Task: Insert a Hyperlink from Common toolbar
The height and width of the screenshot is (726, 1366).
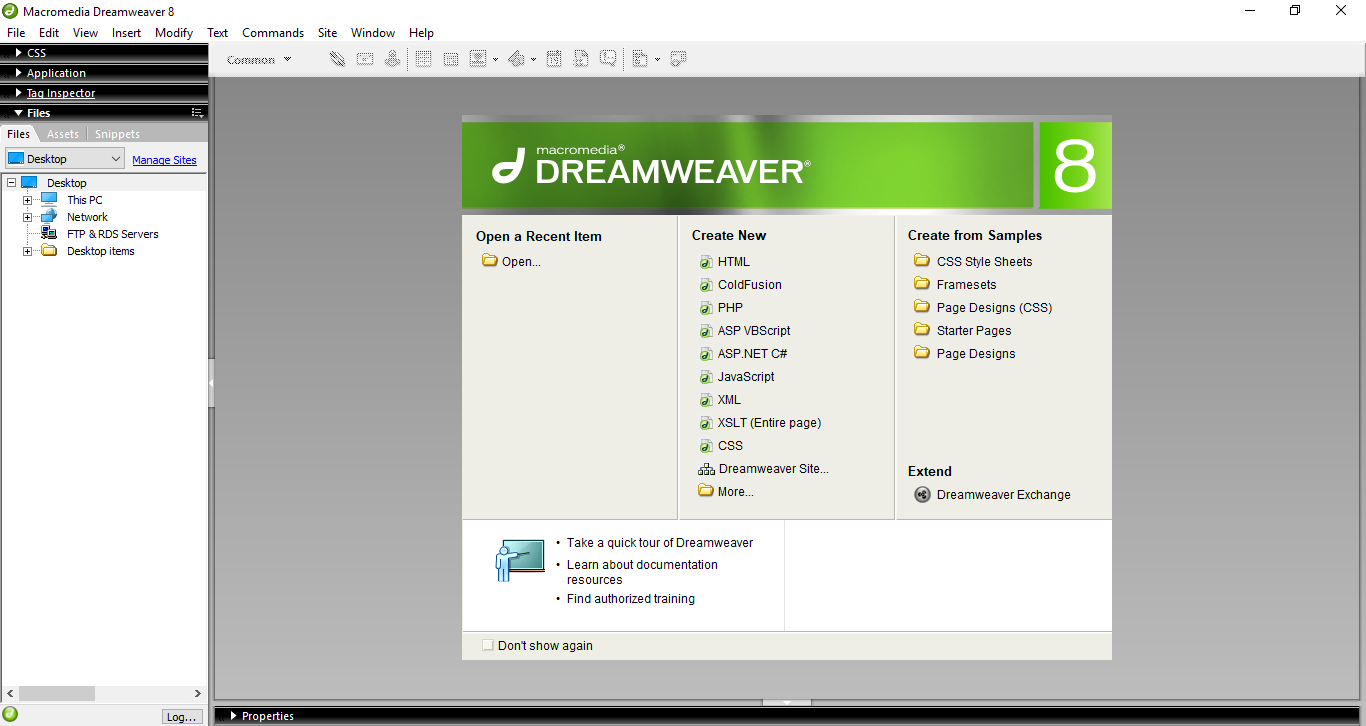Action: (338, 59)
